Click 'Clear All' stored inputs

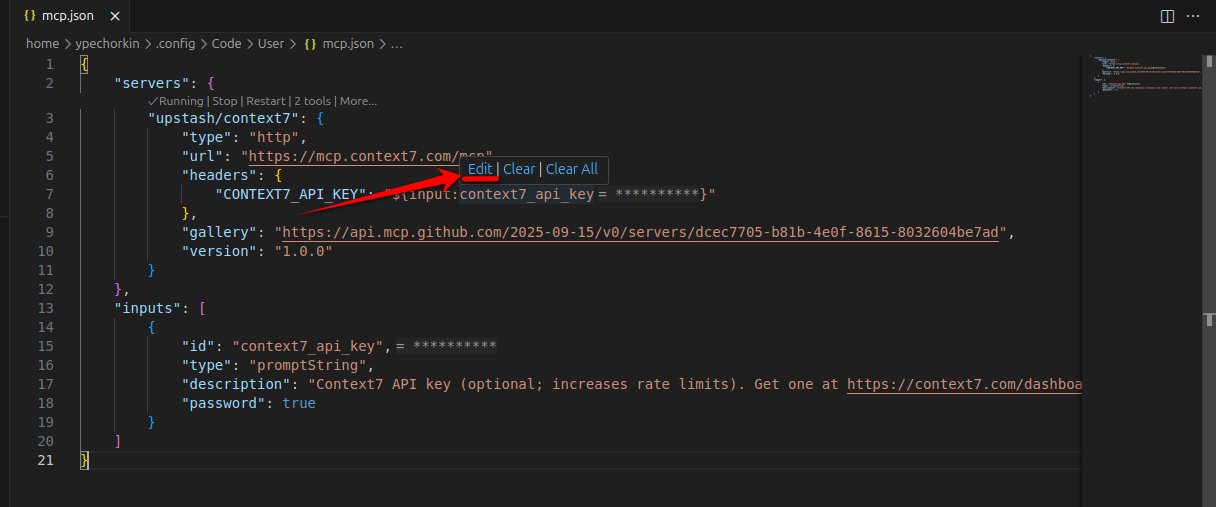coord(572,169)
